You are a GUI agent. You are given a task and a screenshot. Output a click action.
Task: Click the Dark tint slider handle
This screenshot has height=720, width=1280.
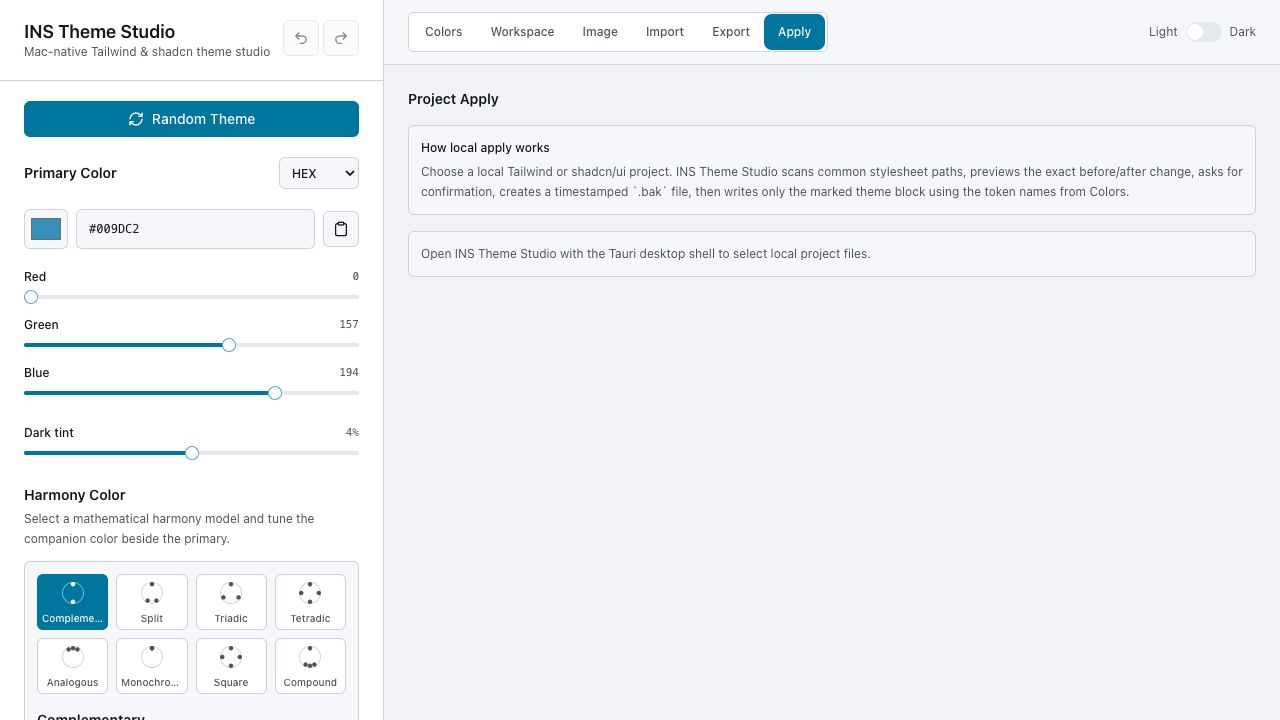192,453
